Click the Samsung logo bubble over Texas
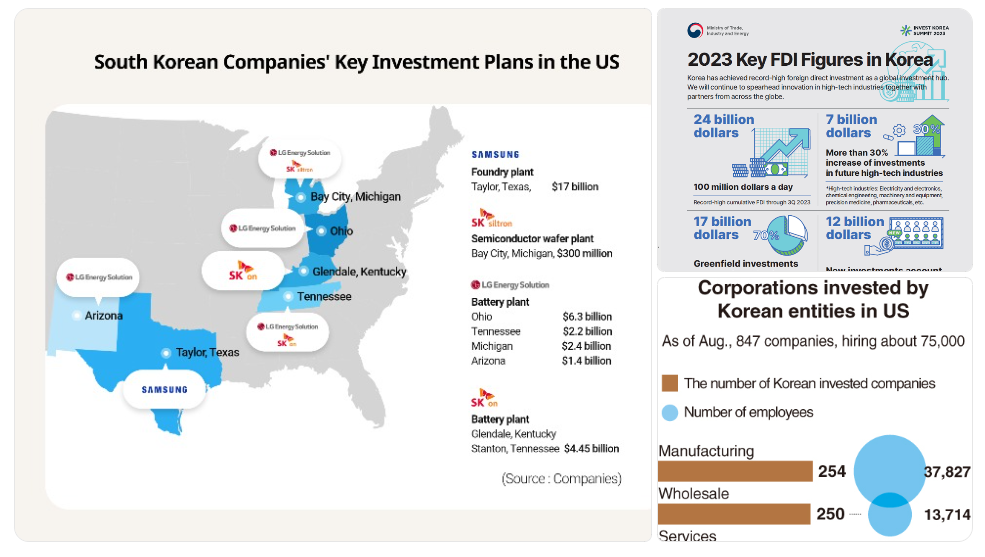This screenshot has width=985, height=557. click(x=165, y=389)
